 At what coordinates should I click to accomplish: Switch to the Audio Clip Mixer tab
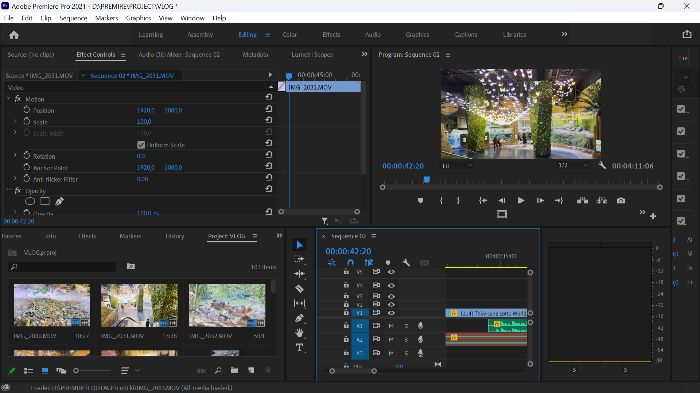pos(179,54)
